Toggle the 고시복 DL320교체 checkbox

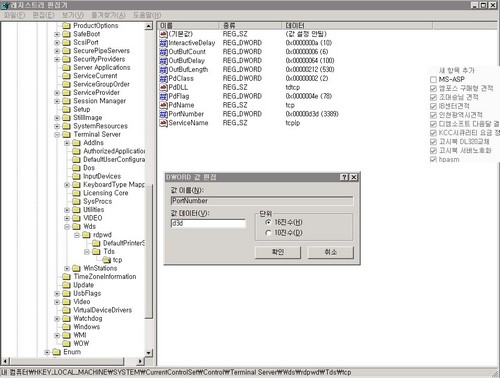(x=433, y=142)
